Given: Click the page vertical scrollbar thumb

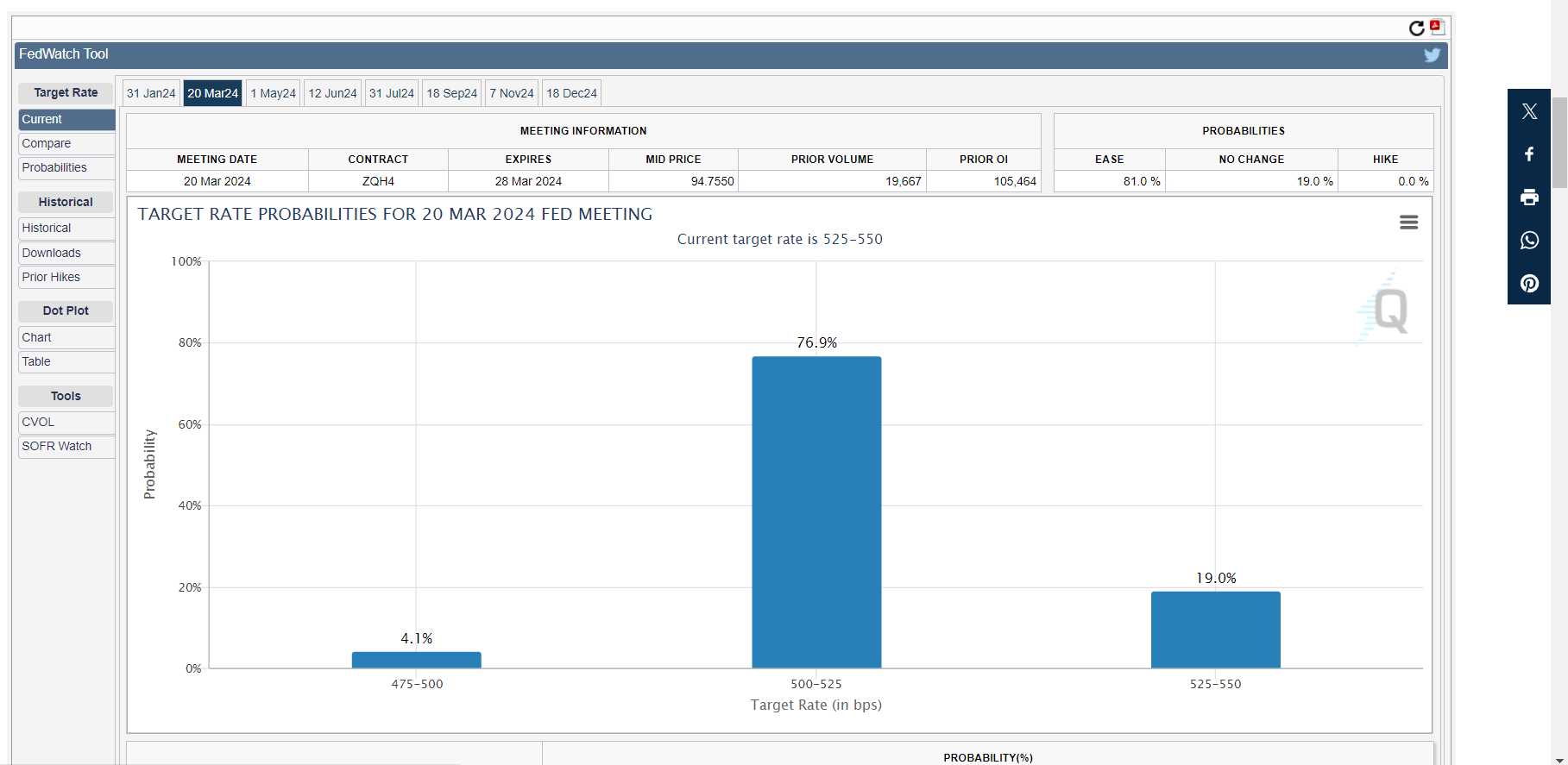Looking at the screenshot, I should pos(1559,142).
